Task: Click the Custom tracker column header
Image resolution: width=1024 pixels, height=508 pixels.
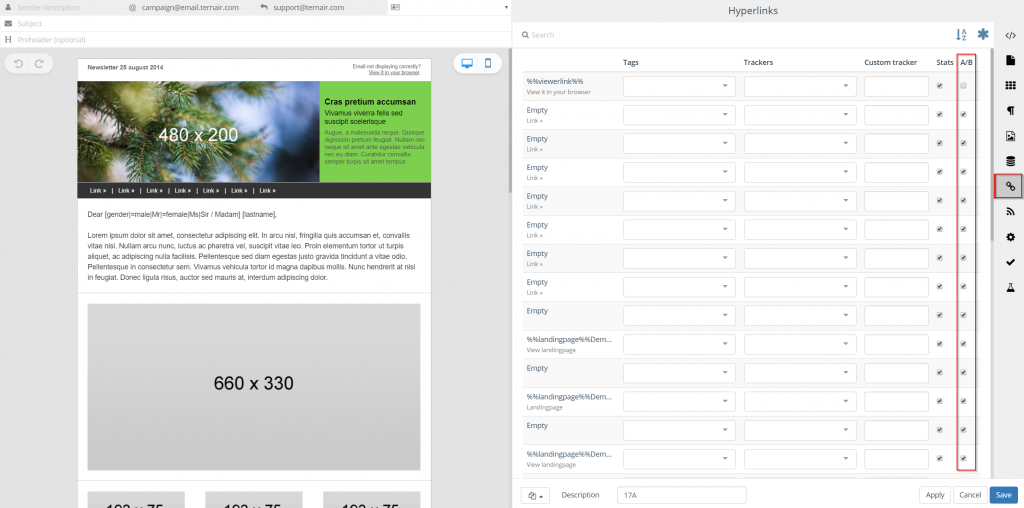Action: [891, 63]
